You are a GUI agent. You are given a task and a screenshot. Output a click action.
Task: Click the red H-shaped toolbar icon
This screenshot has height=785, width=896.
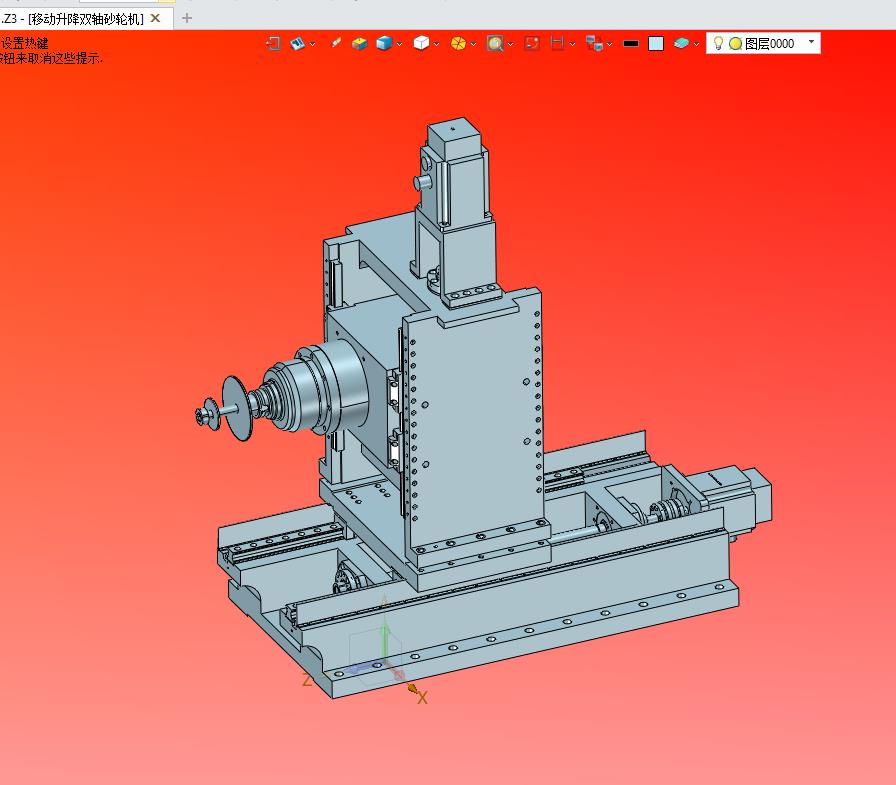click(557, 43)
